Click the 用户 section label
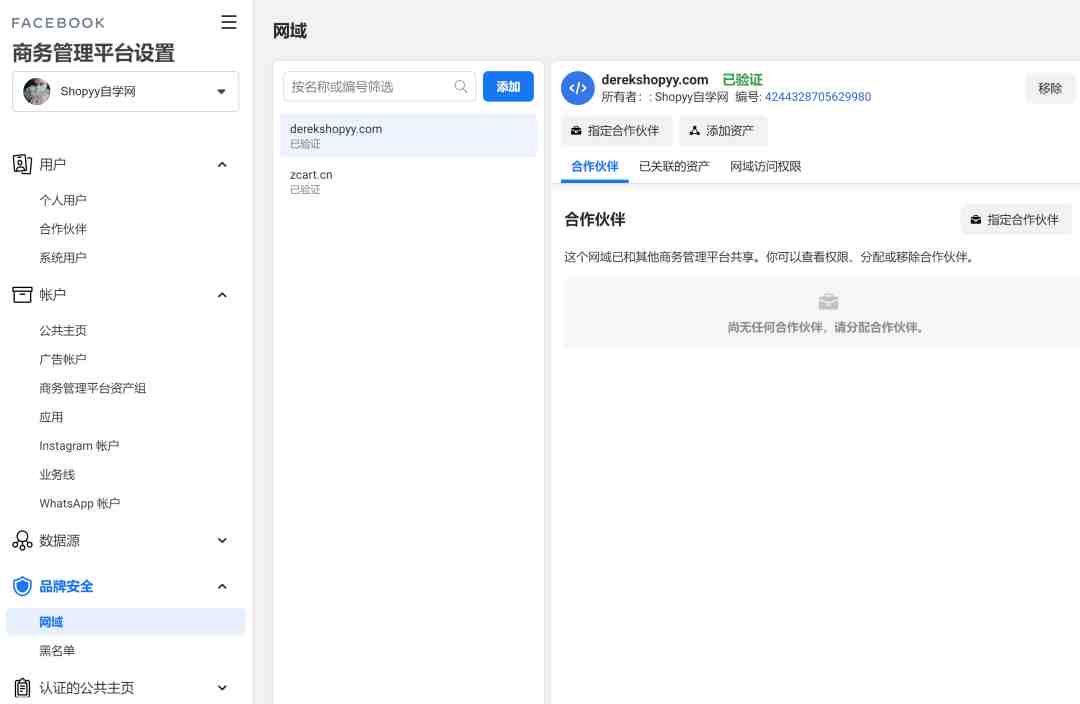Image resolution: width=1080 pixels, height=704 pixels. coord(52,164)
